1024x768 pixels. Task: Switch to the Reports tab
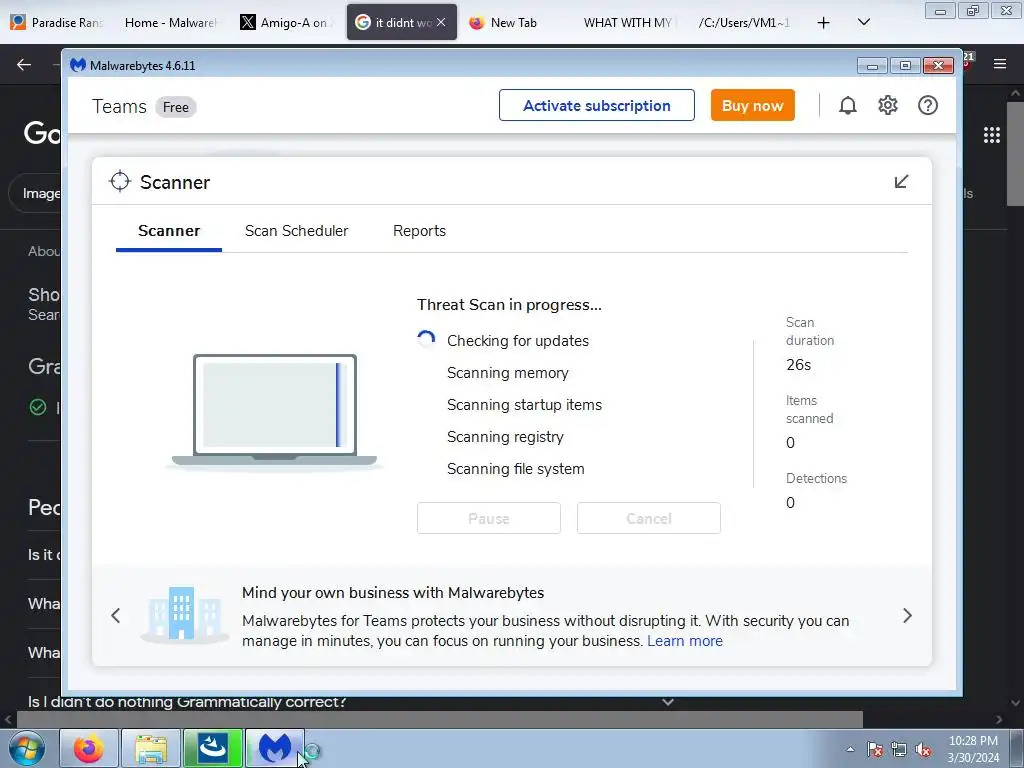point(419,231)
